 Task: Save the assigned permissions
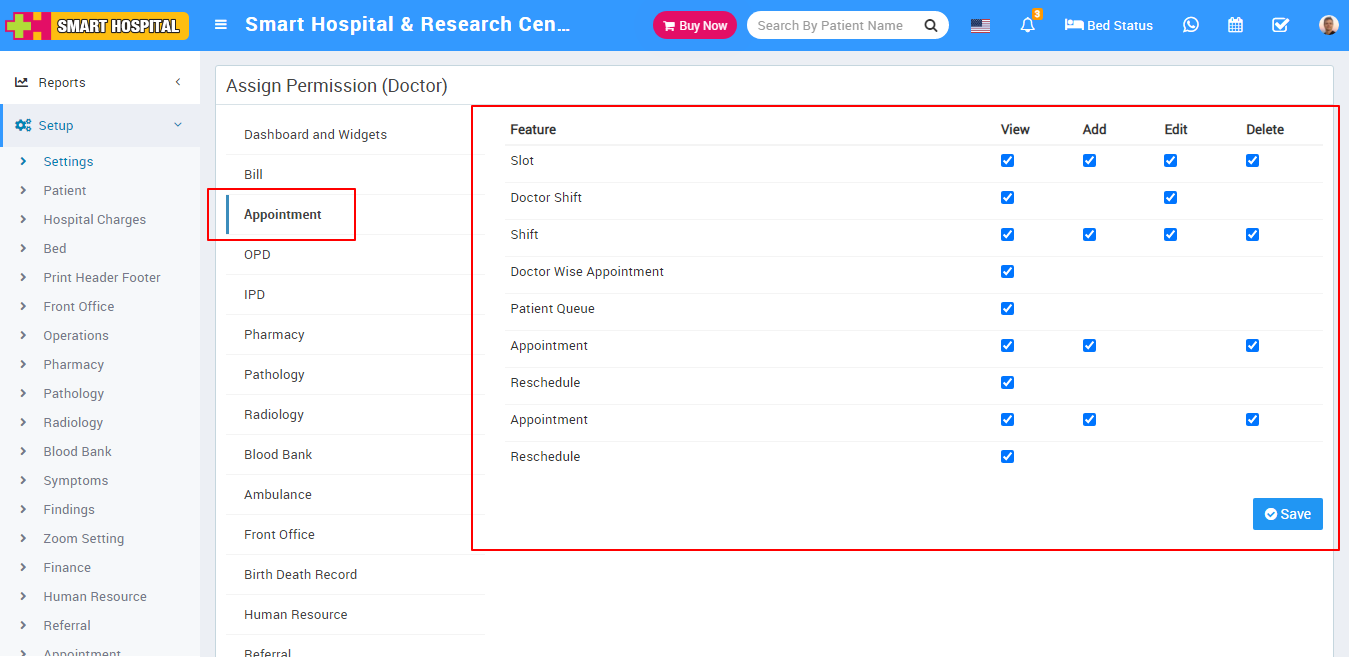(x=1287, y=514)
